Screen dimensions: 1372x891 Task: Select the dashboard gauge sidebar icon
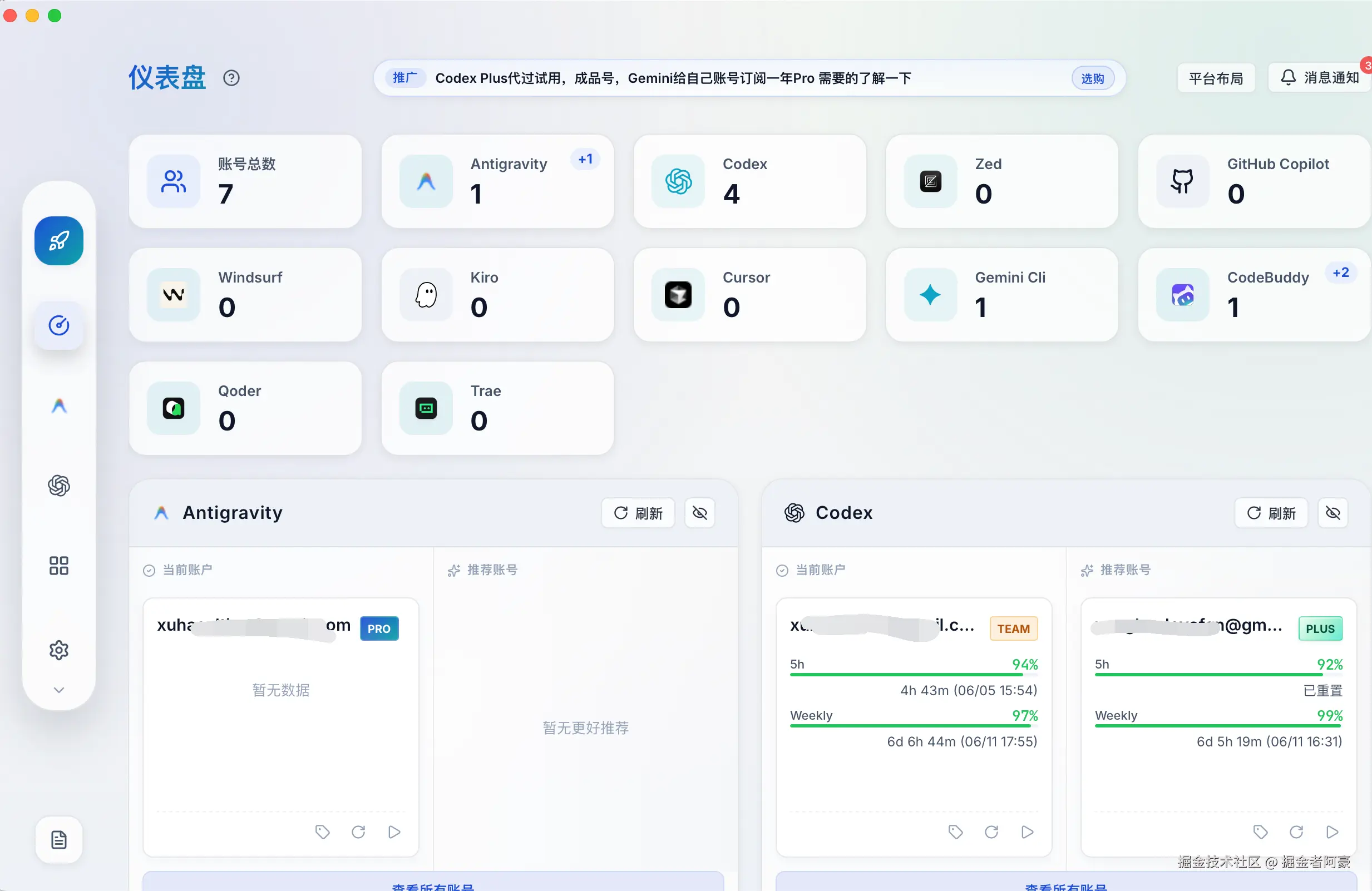(59, 325)
